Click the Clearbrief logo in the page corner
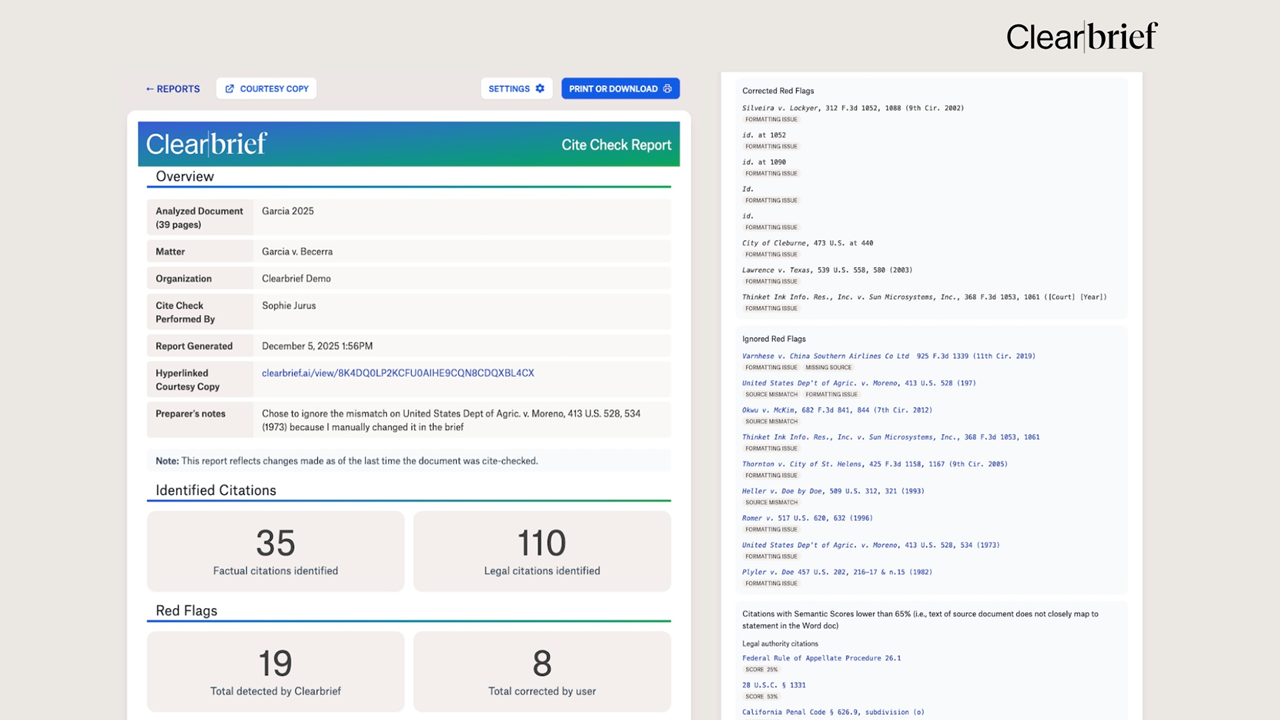The width and height of the screenshot is (1280, 720). pos(1082,37)
